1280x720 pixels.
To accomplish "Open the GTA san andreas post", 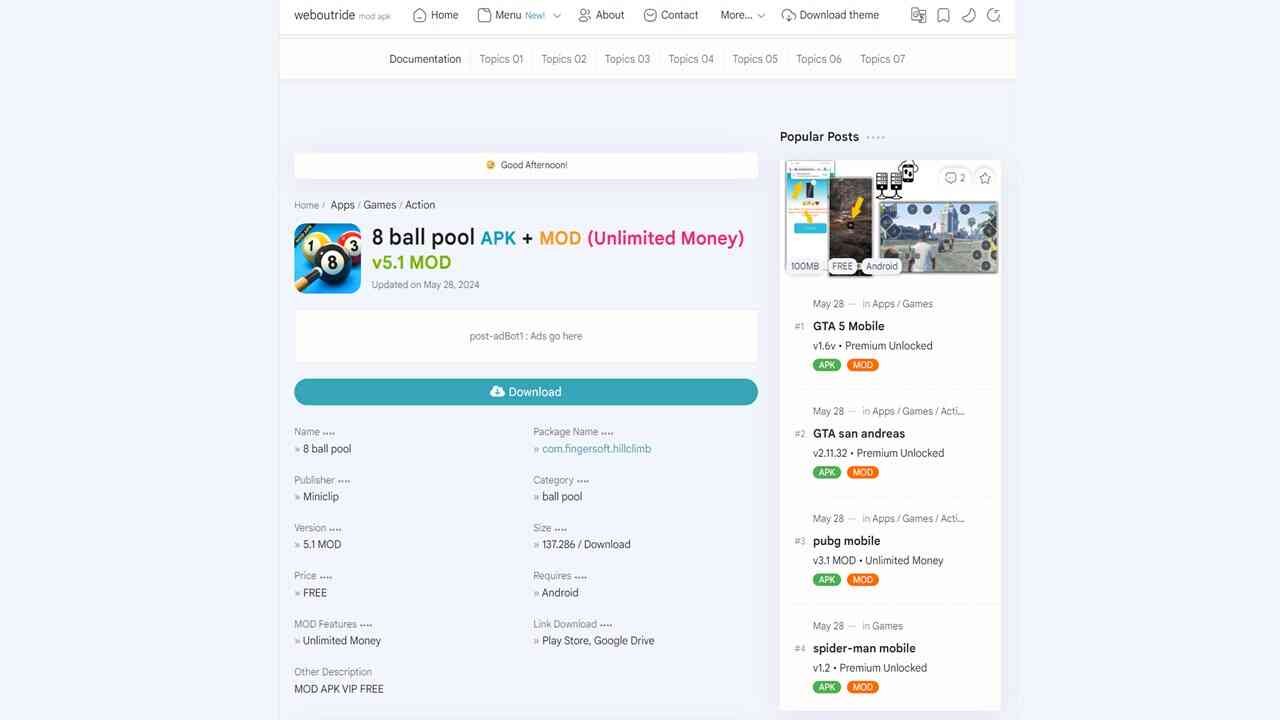I will click(x=859, y=433).
